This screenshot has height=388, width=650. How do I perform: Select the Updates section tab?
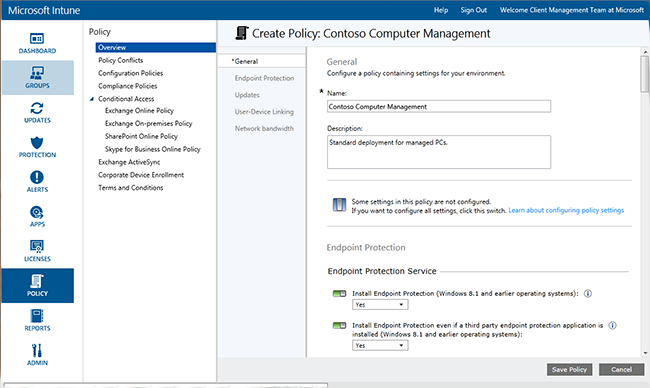click(247, 95)
